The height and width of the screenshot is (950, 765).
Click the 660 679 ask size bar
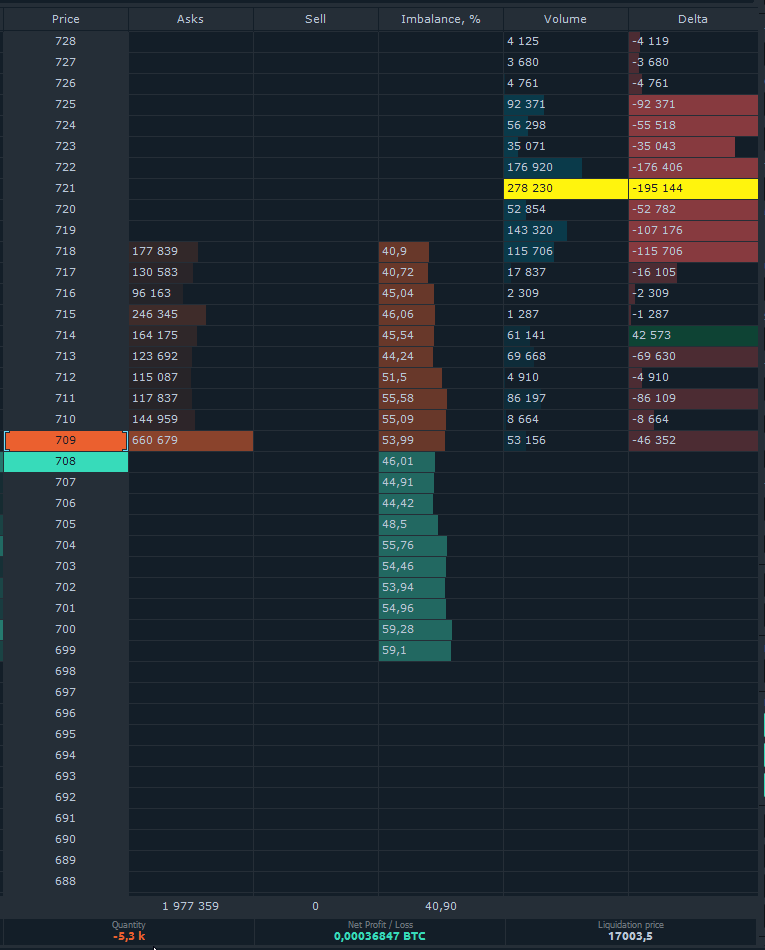pos(191,440)
